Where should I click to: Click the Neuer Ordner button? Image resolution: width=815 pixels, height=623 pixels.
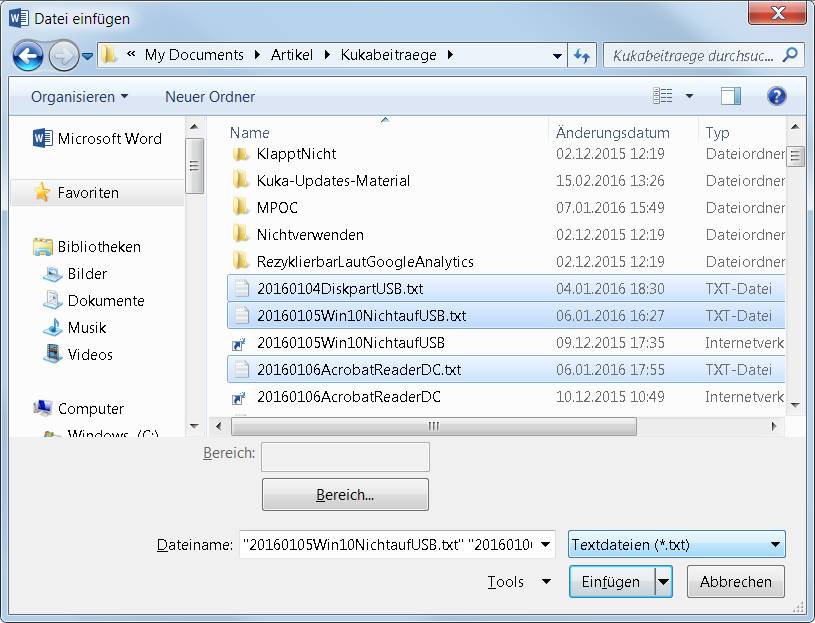[x=210, y=97]
